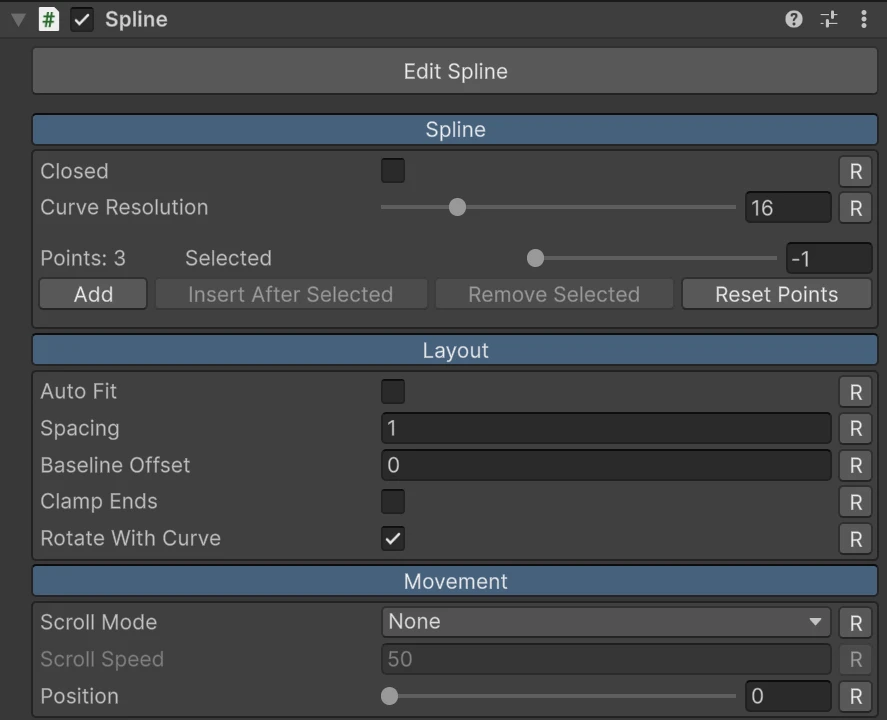887x720 pixels.
Task: Click the Points: 3 label
Action: pyautogui.click(x=83, y=258)
